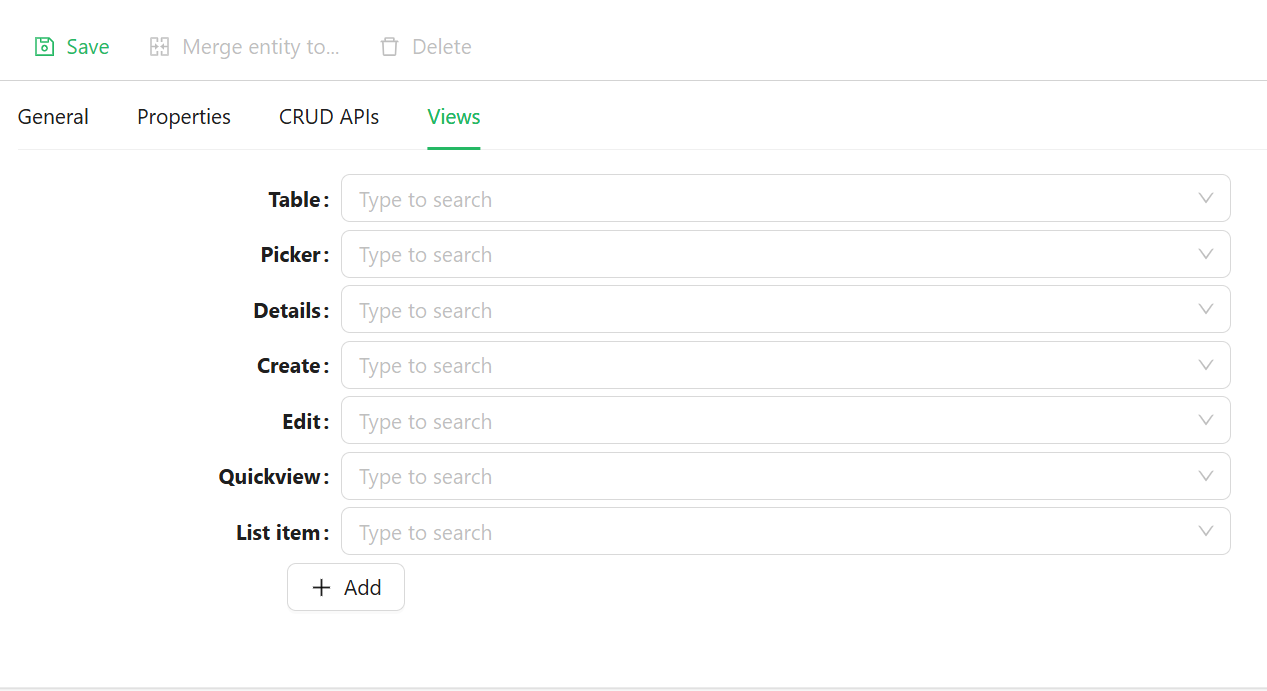Click the Delete trash can icon
1267x691 pixels.
point(389,47)
